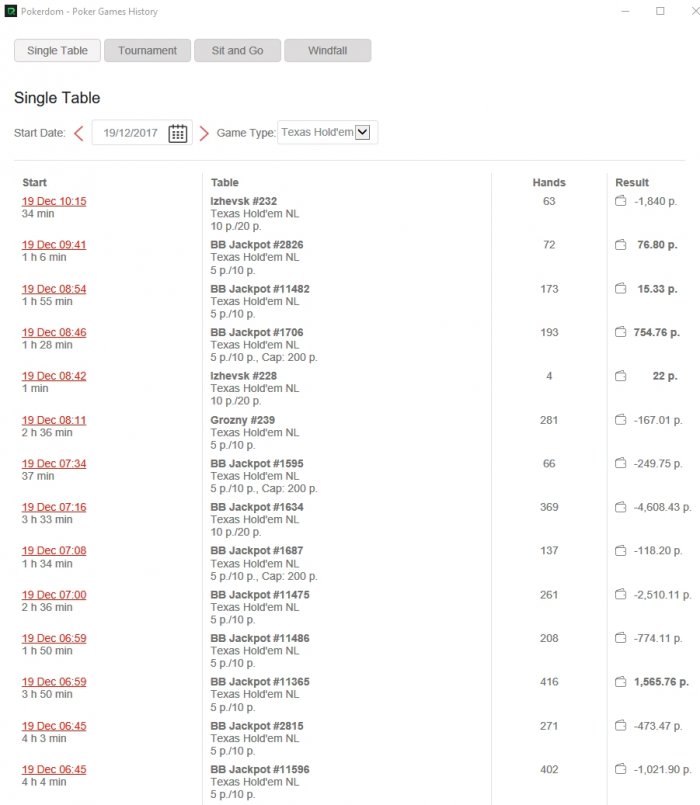Go to previous date with left arrow
The image size is (700, 805).
pos(79,133)
